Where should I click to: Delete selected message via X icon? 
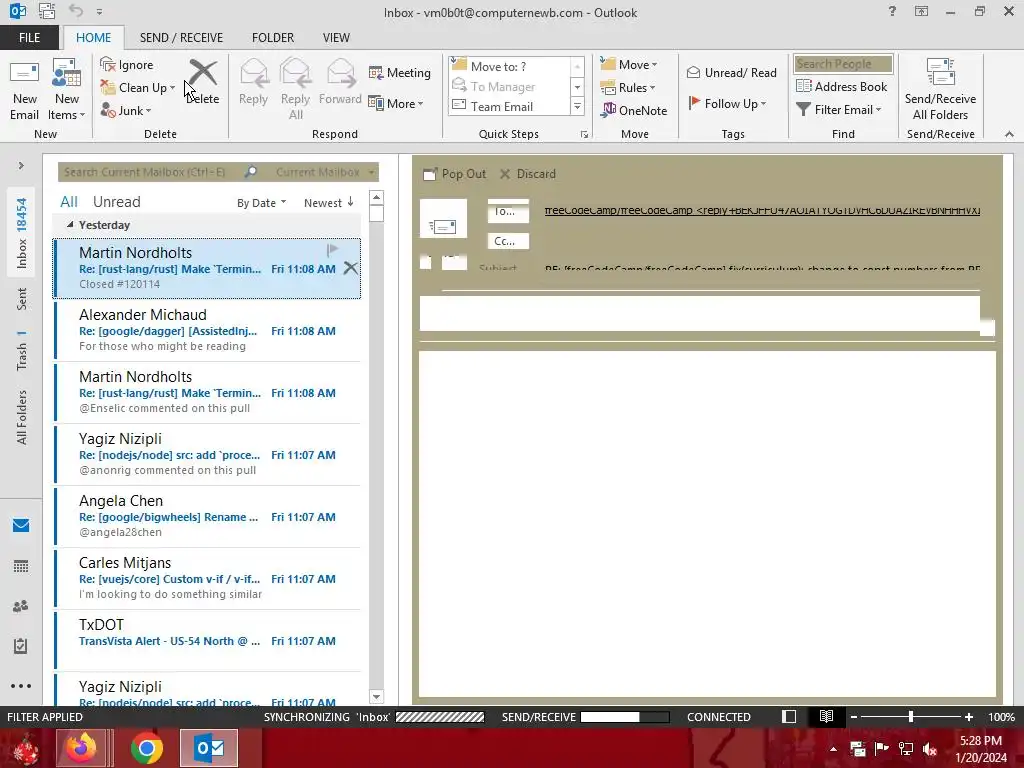click(x=351, y=268)
